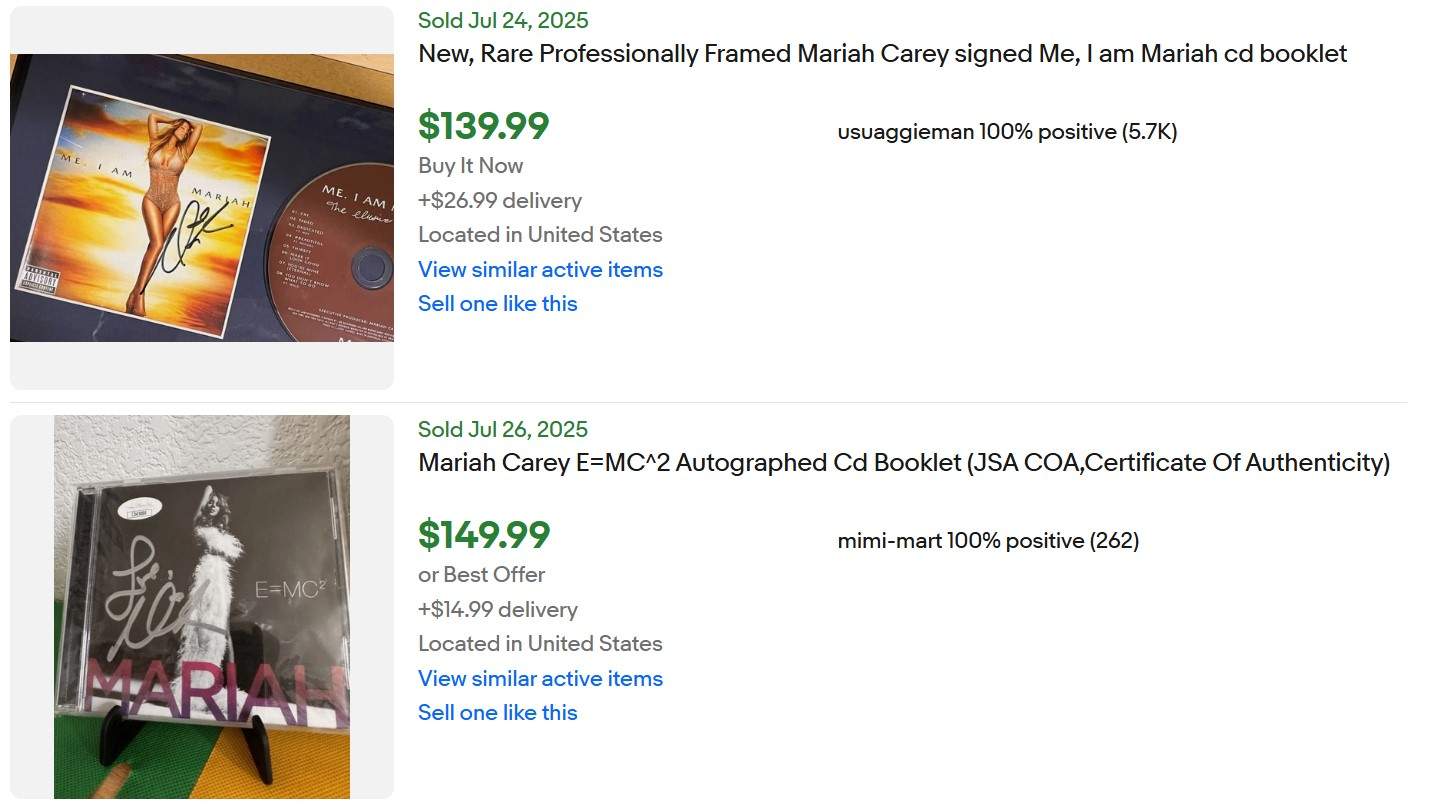Click the Sold Jul 26, 2025 label
Screen dimensions: 1440x810
502,429
